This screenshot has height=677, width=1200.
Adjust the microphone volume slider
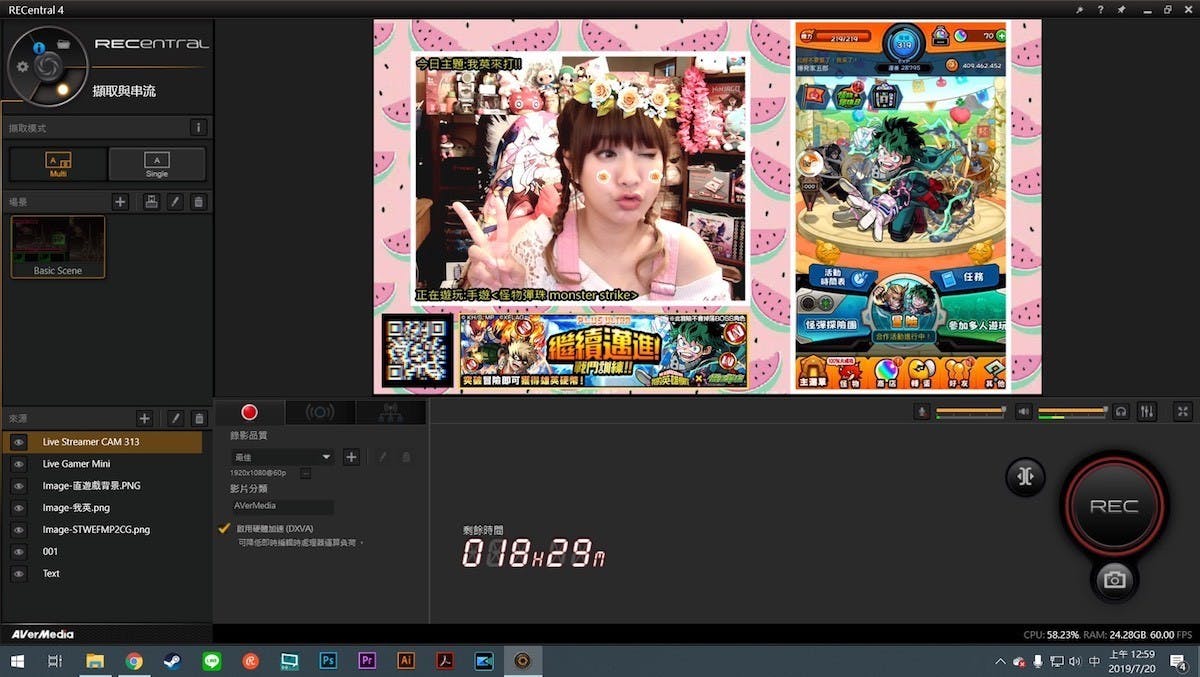tap(971, 411)
